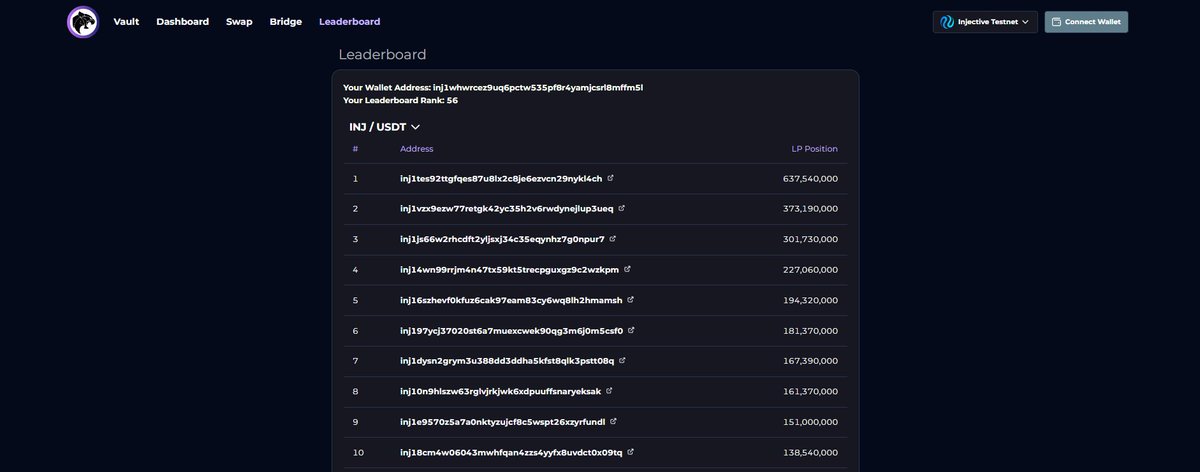Click address inj1e9570z5a7a0nktyzujcf8c5wspt26xzyrfundl

(503, 422)
